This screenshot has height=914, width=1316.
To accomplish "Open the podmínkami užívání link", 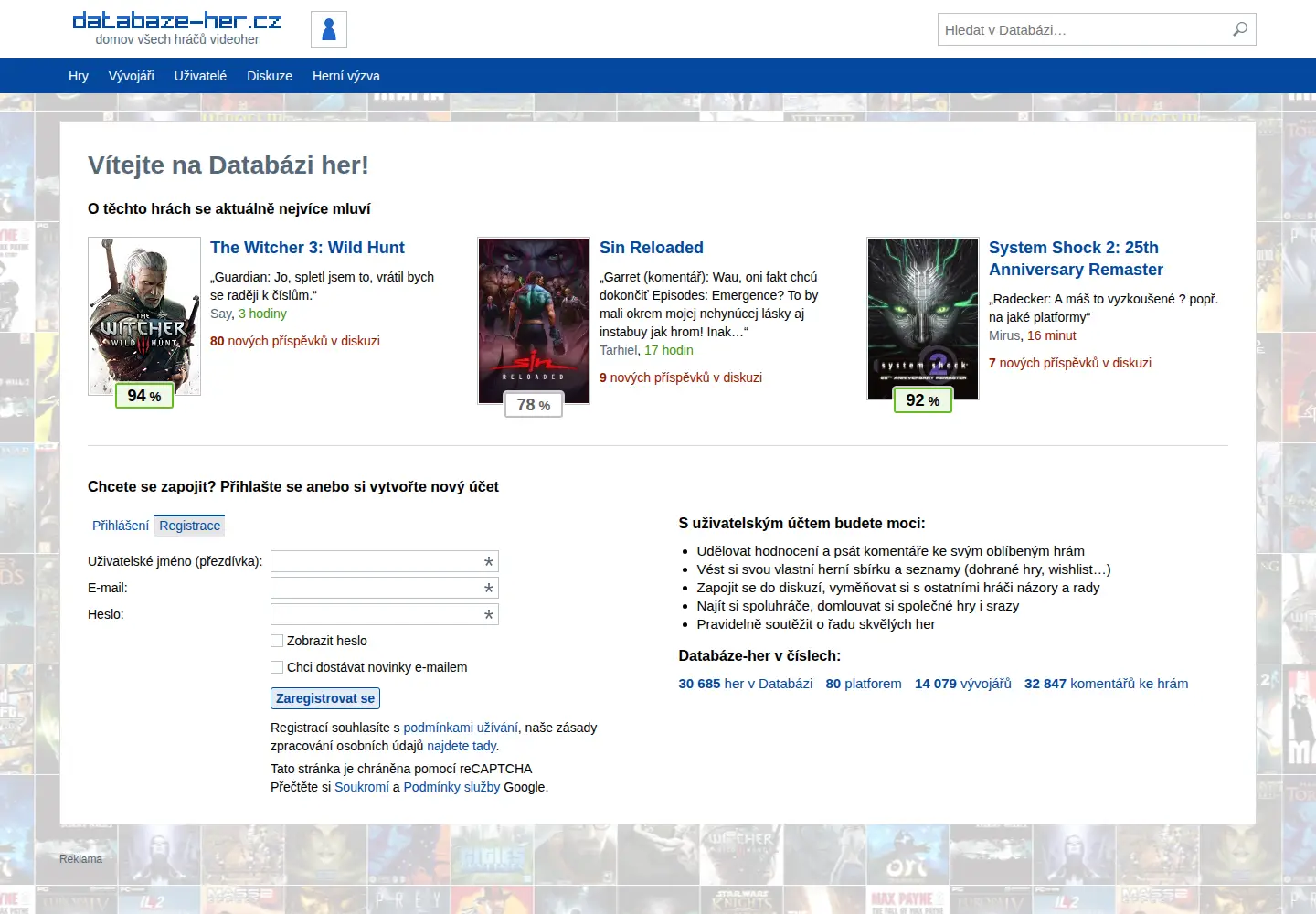I will pos(461,728).
